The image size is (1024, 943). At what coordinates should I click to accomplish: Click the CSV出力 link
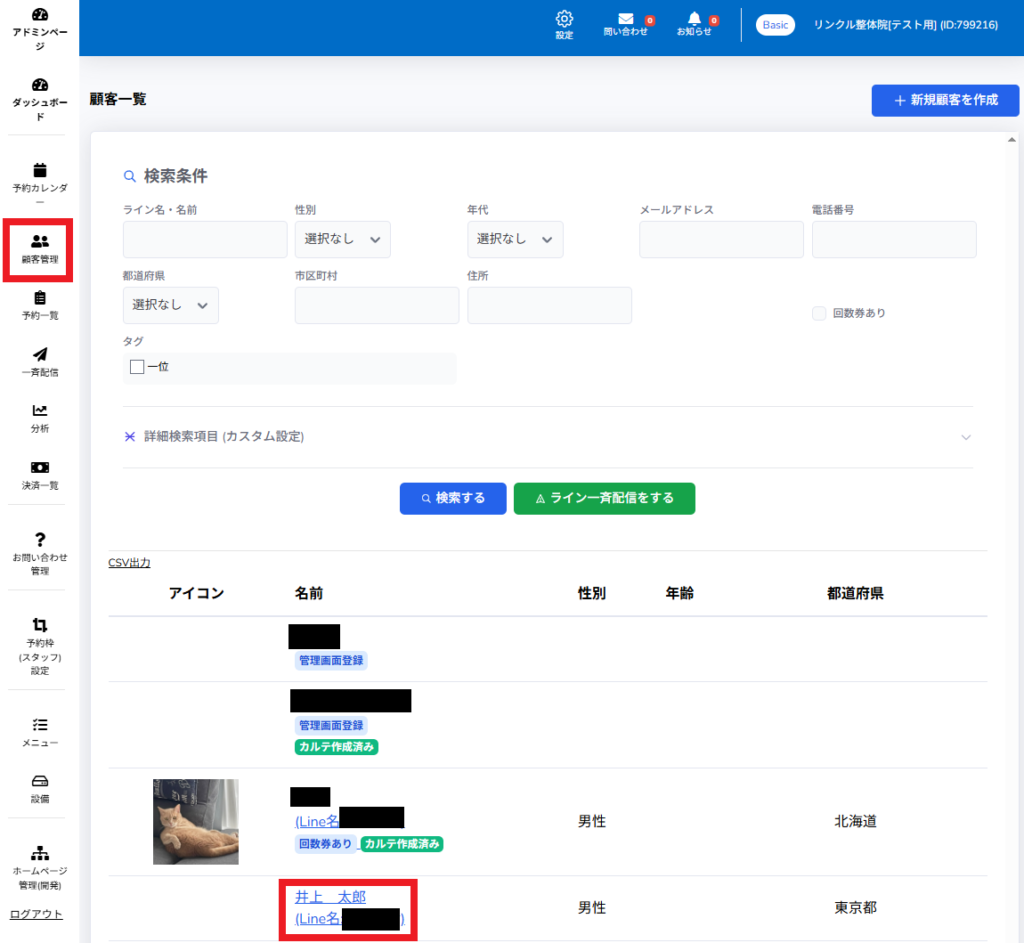coord(129,563)
